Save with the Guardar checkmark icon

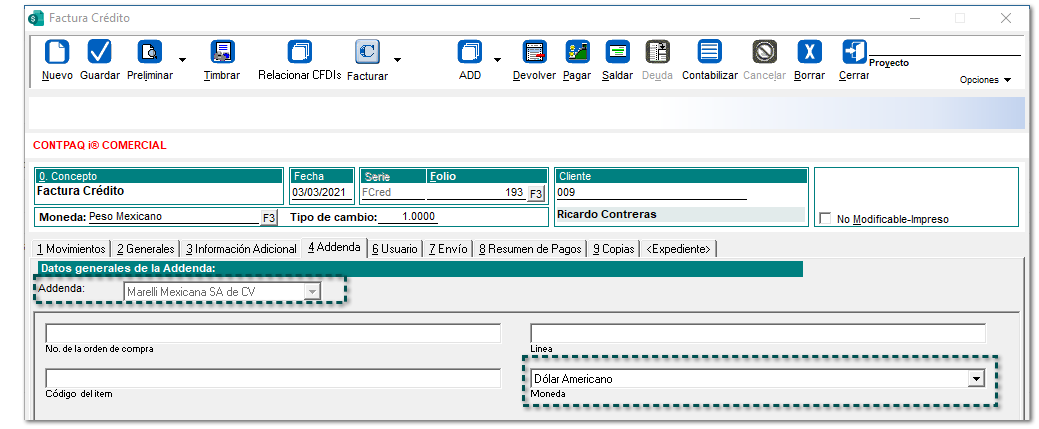99,52
